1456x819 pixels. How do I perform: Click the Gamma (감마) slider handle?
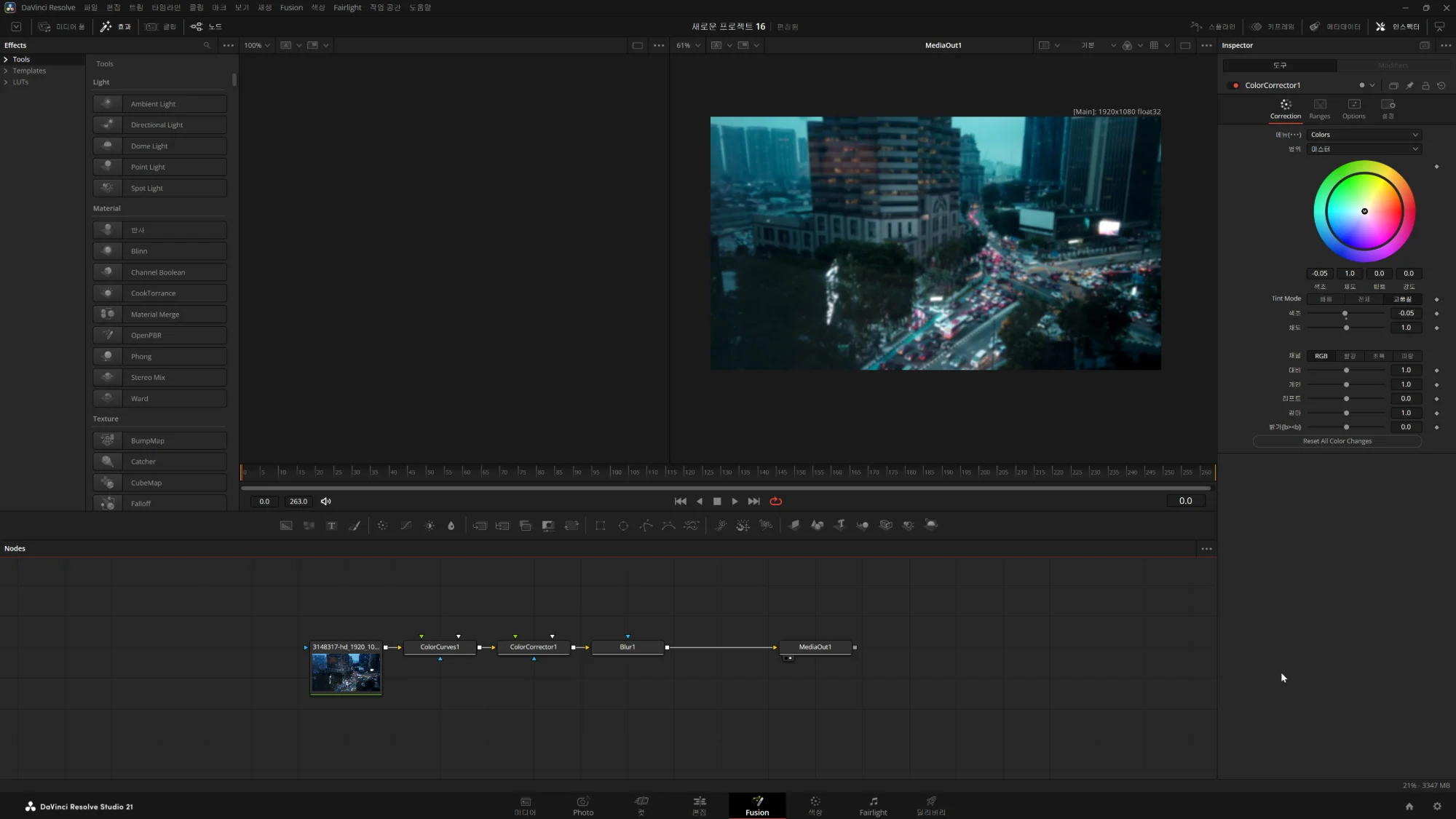(1346, 413)
